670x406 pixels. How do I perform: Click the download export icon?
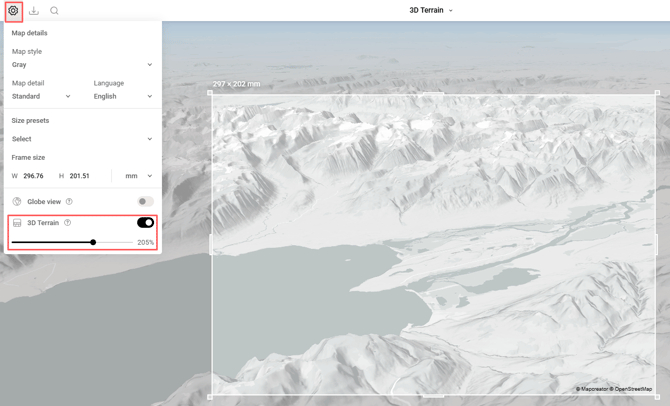click(x=34, y=11)
